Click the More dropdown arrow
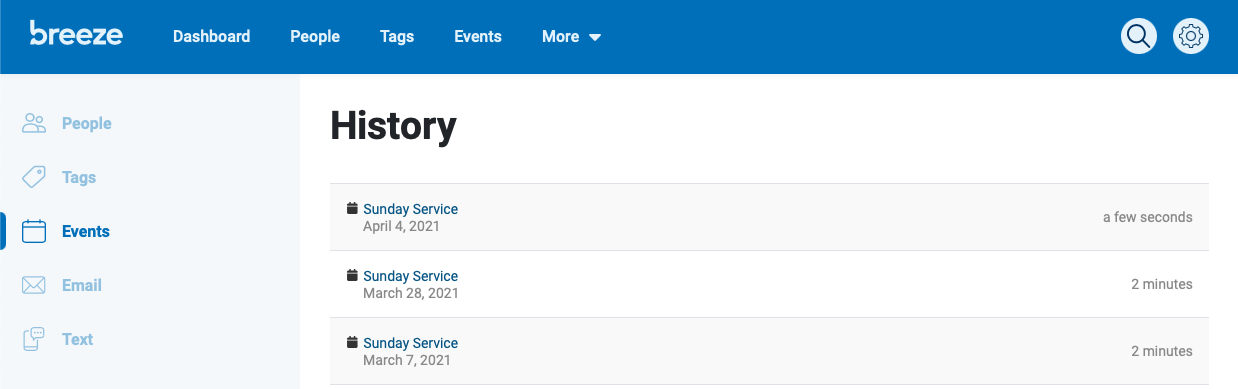Viewport: 1238px width, 389px height. click(x=595, y=38)
